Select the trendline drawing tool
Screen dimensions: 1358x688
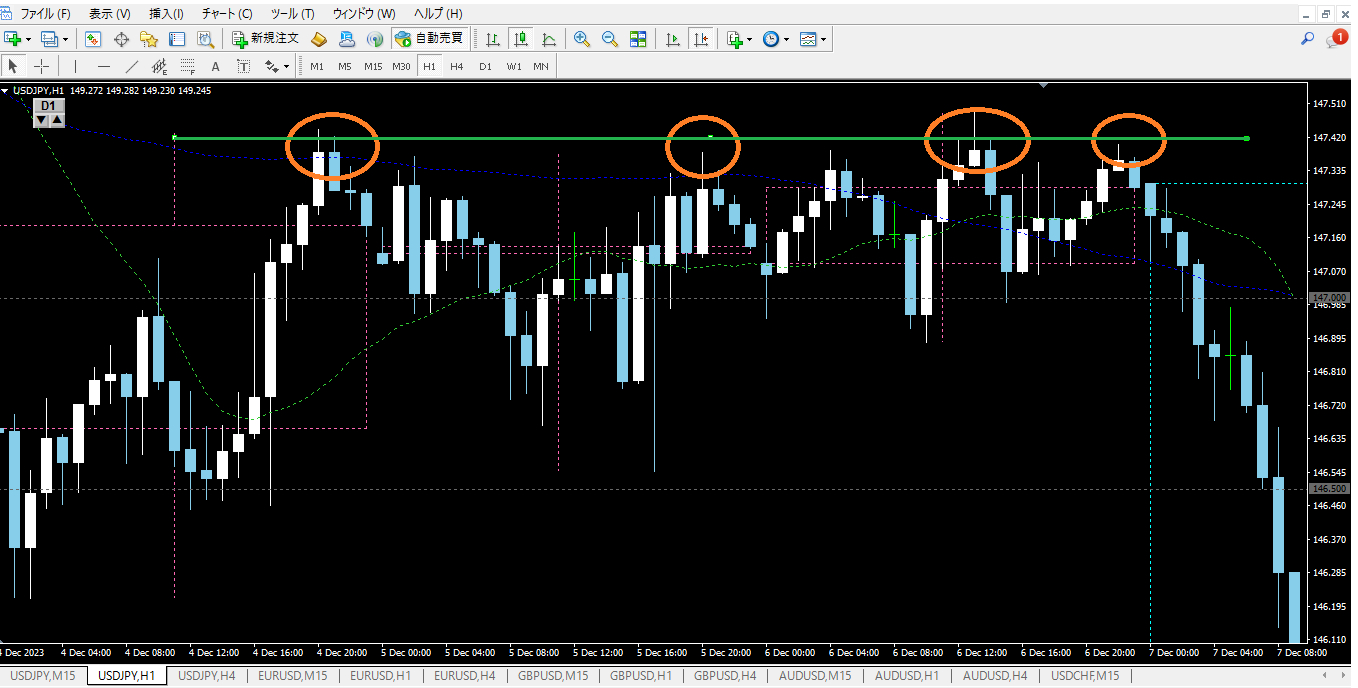click(131, 67)
